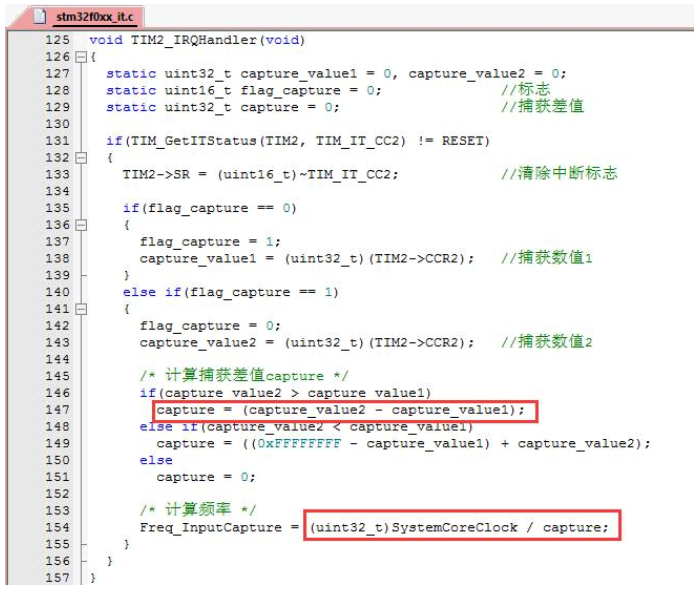
Task: Click on 'TIM2_IRQHandler' function name
Action: tap(194, 40)
